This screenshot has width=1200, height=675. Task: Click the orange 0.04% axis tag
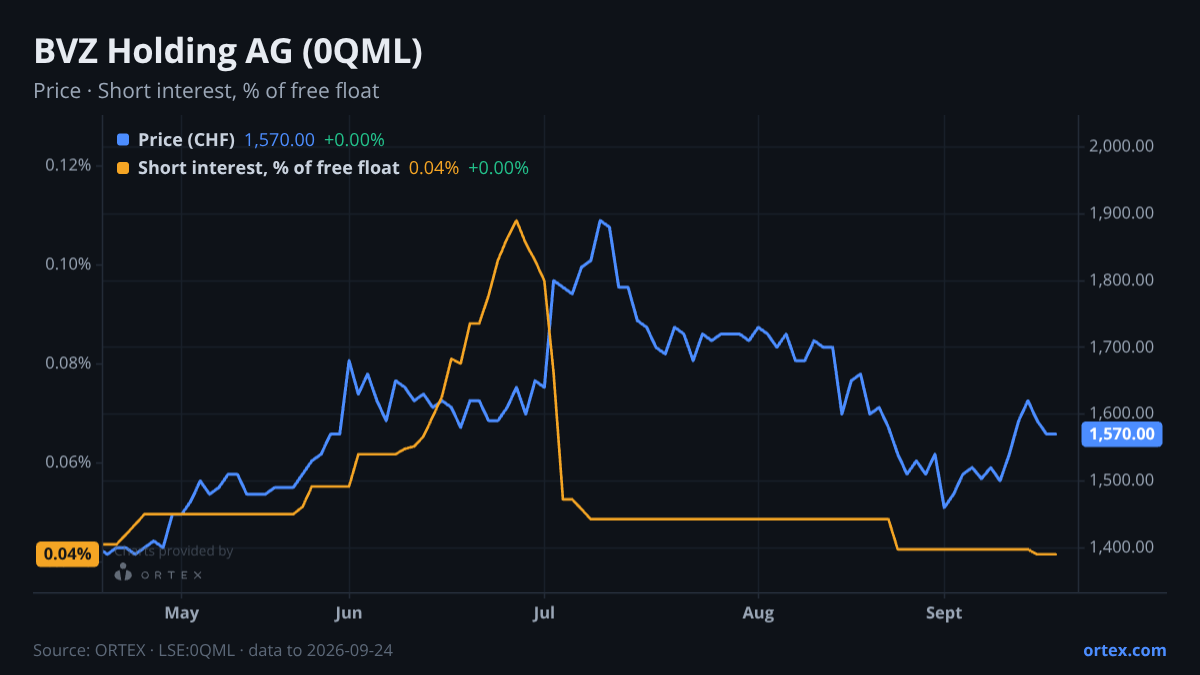[x=67, y=554]
